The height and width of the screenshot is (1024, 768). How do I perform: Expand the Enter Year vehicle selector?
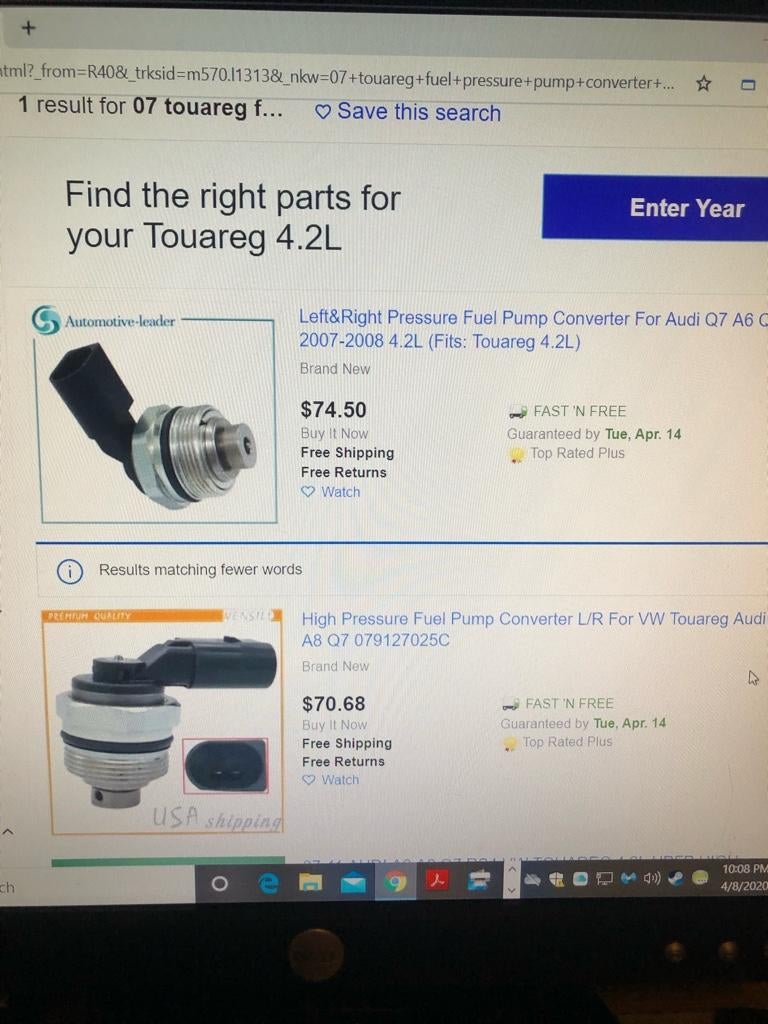655,208
